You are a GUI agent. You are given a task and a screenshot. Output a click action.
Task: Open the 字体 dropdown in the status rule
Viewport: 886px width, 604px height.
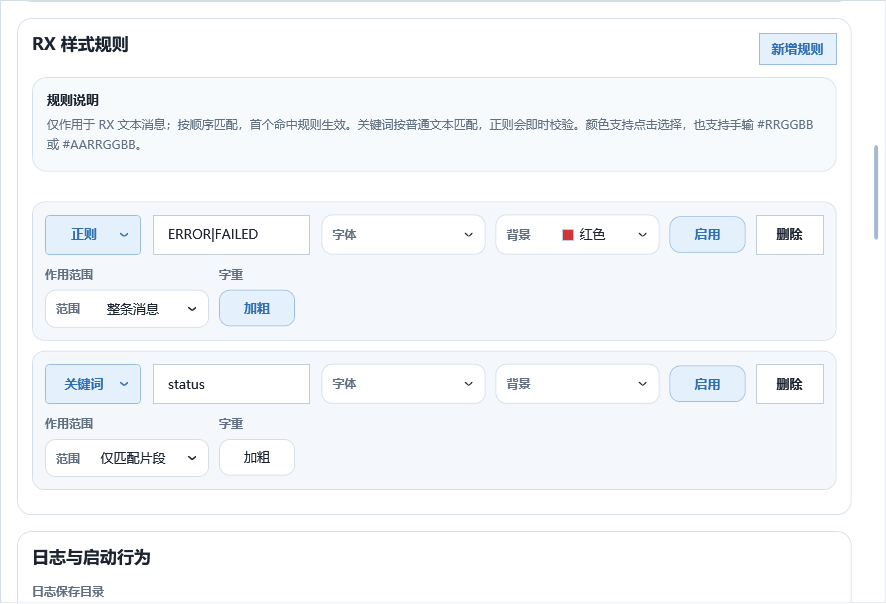403,384
